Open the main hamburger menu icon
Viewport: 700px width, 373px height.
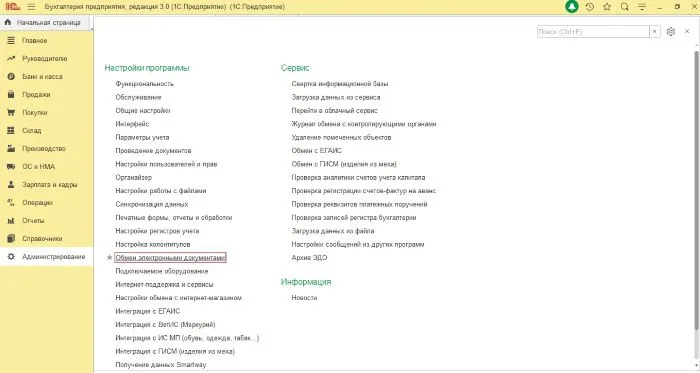coord(31,7)
